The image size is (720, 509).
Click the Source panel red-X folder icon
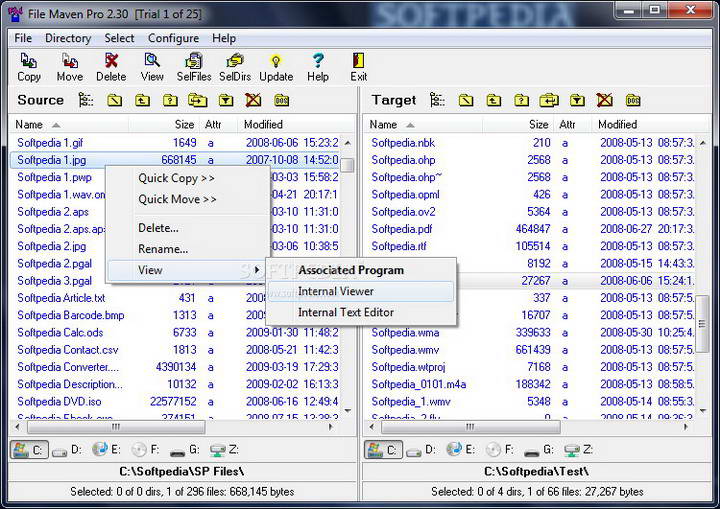click(253, 100)
